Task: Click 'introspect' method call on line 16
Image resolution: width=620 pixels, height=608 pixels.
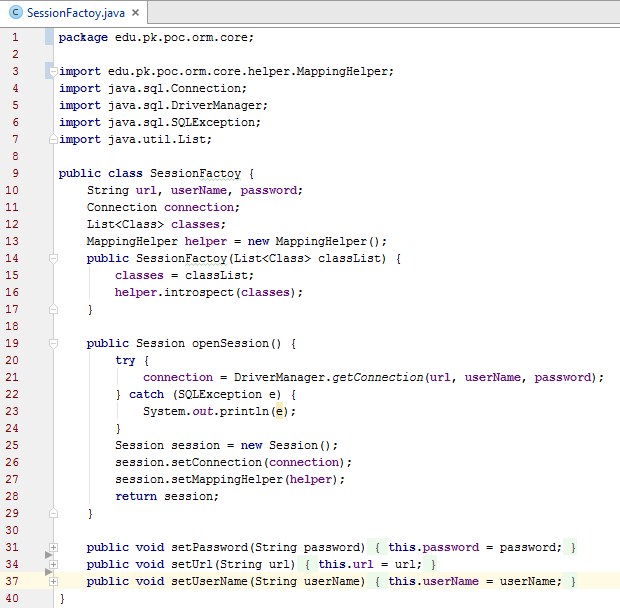Action: tap(198, 293)
